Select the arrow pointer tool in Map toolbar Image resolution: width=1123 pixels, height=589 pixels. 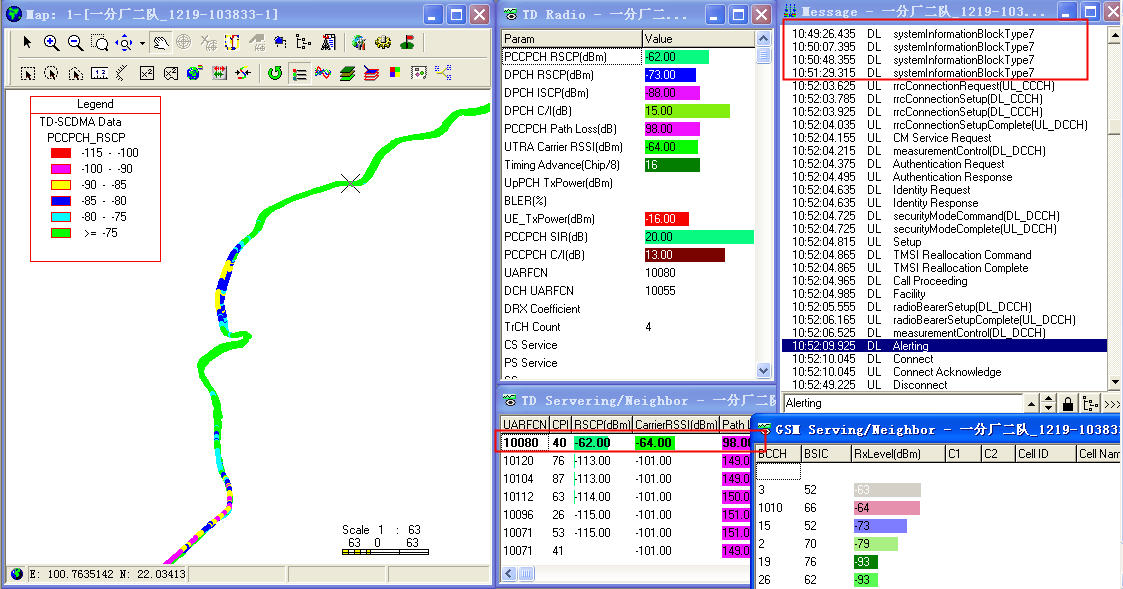(x=27, y=43)
